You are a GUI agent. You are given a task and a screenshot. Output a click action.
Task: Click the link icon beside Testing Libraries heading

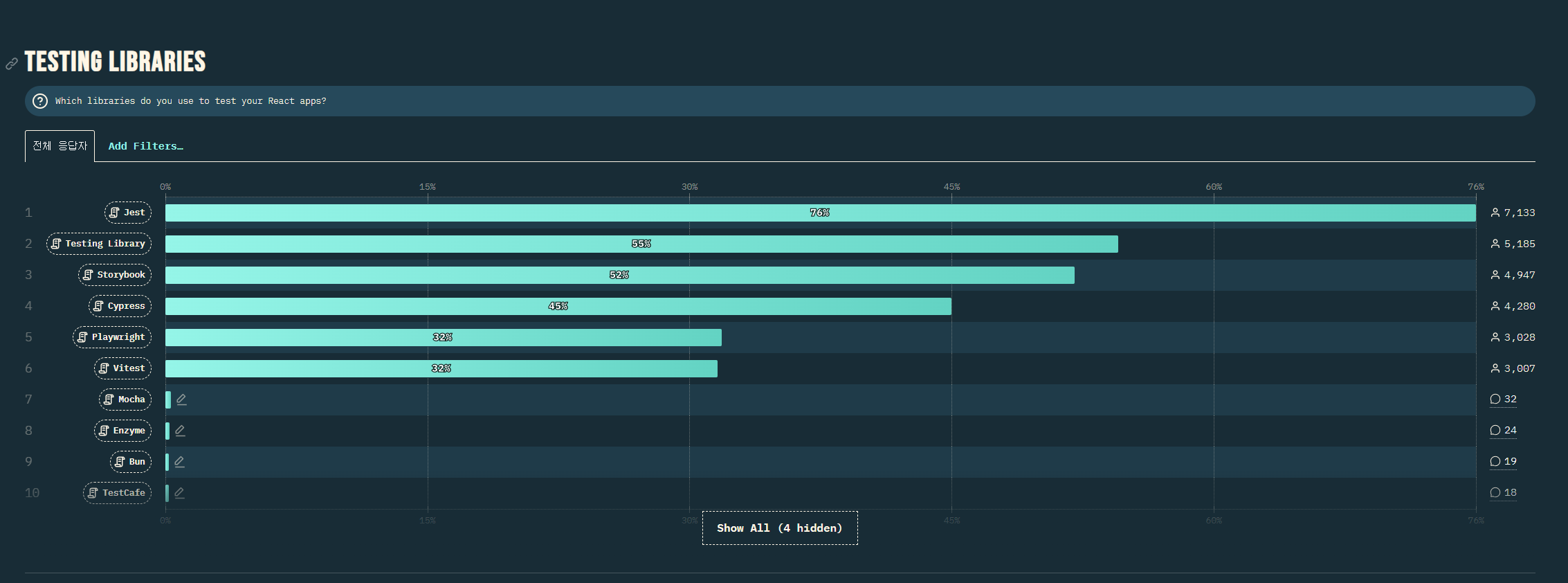(x=12, y=64)
